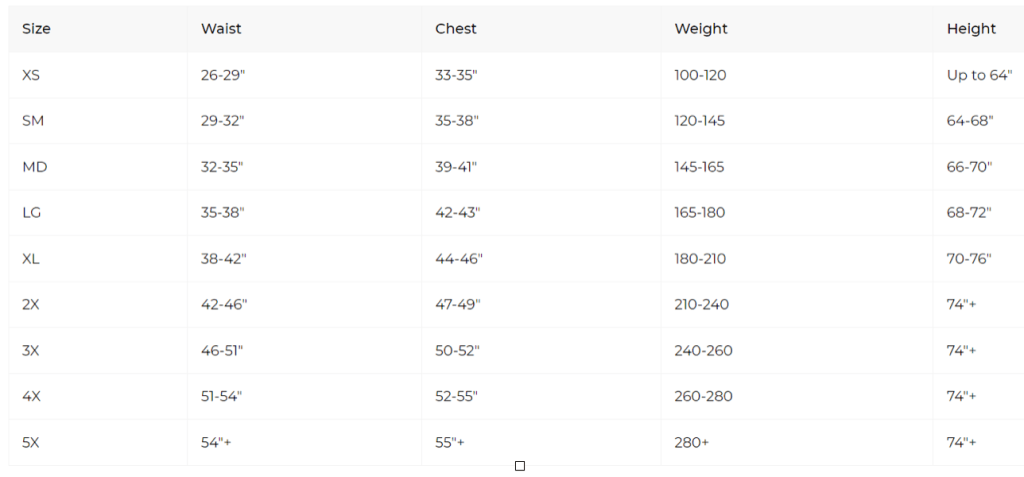
Task: Click the 100-120 weight cell
Action: [x=700, y=75]
